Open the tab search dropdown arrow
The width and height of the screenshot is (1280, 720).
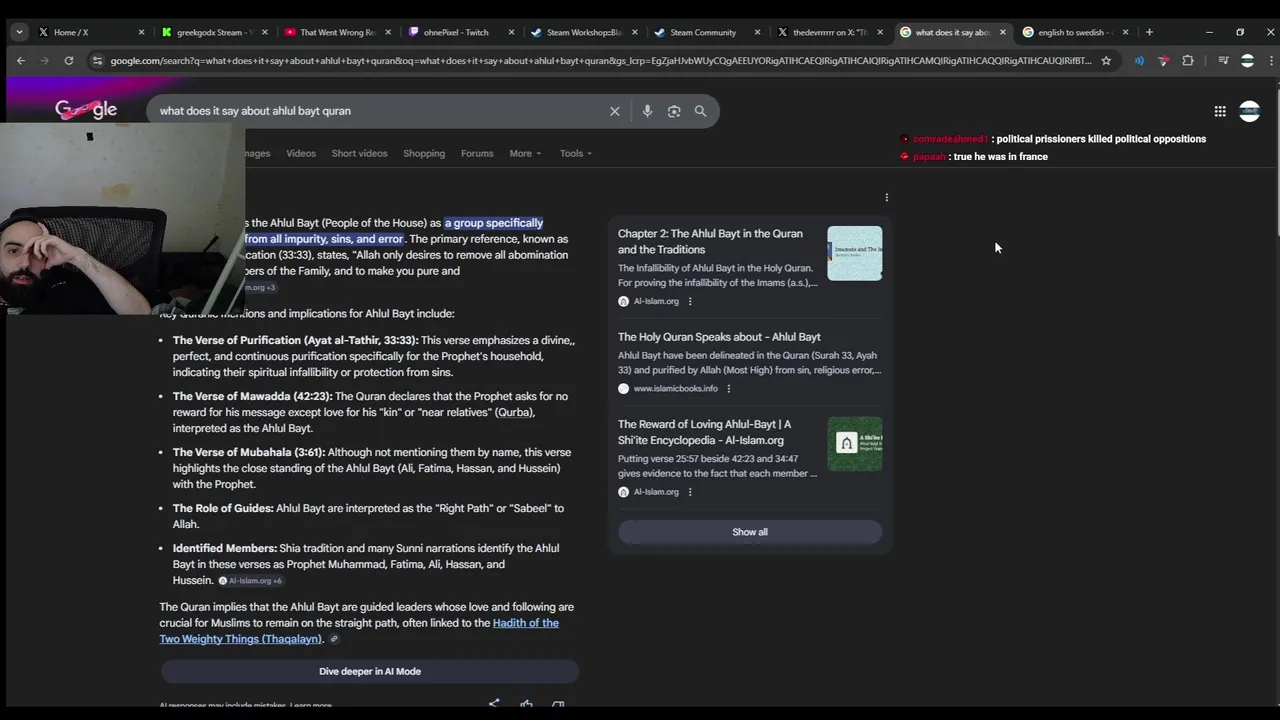point(19,32)
